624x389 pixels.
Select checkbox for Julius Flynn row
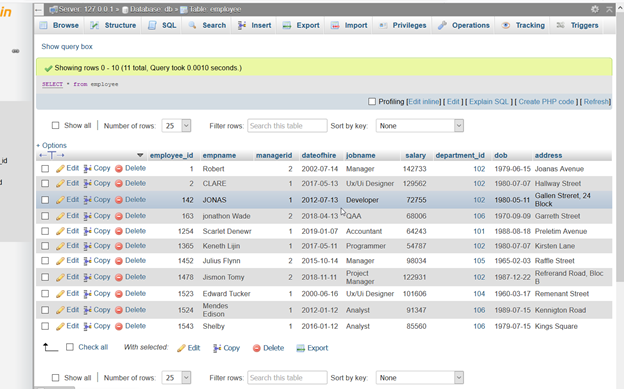(45, 261)
